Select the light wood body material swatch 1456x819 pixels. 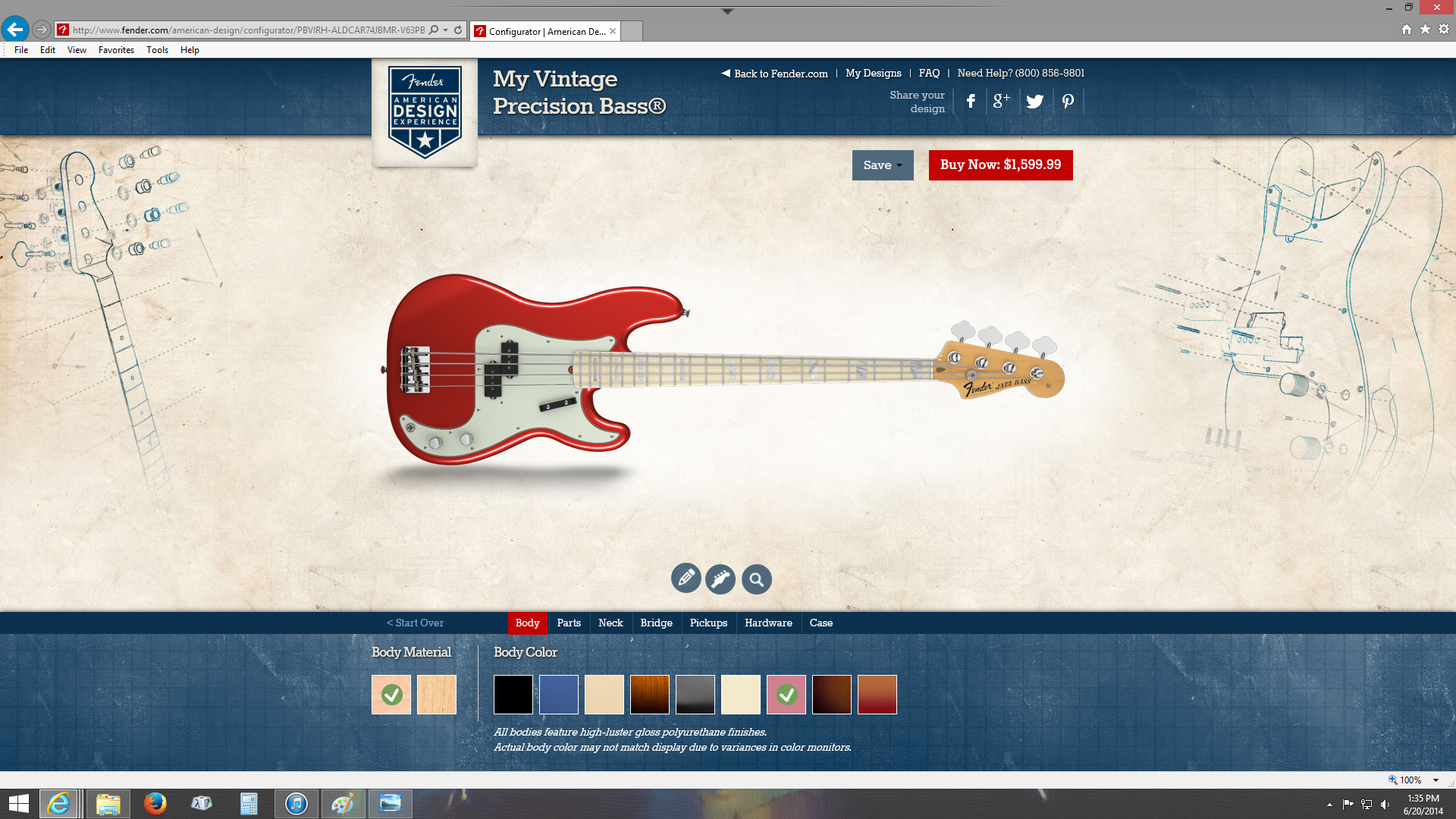(x=437, y=695)
